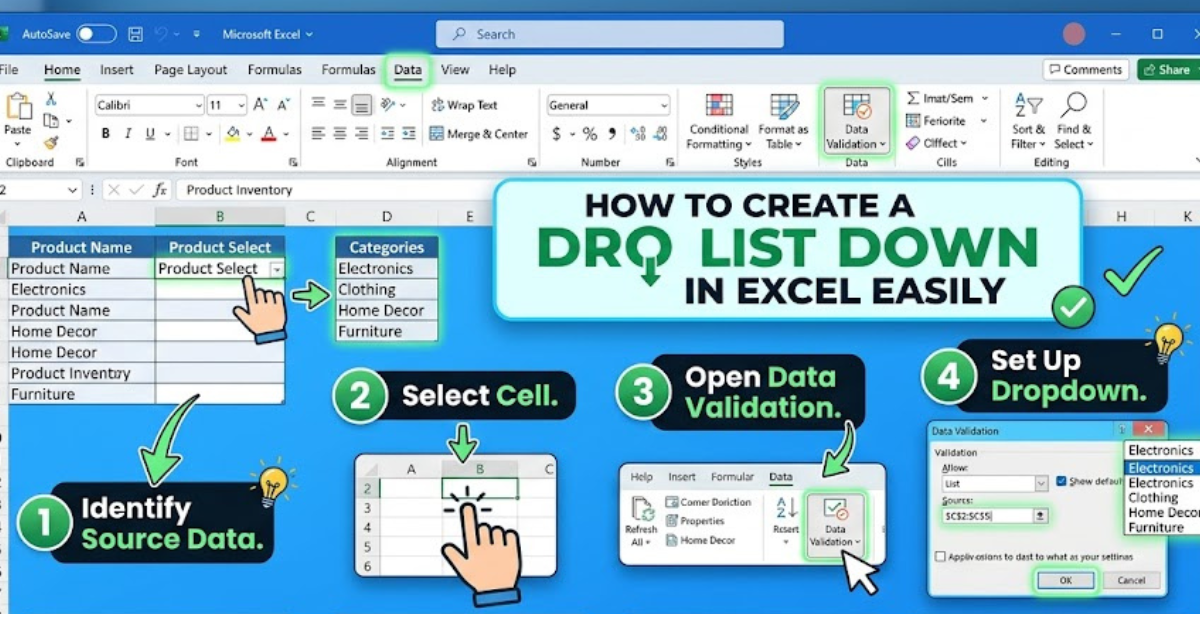Click Merge & Center
Viewport: 1200px width, 628px height.
(479, 134)
